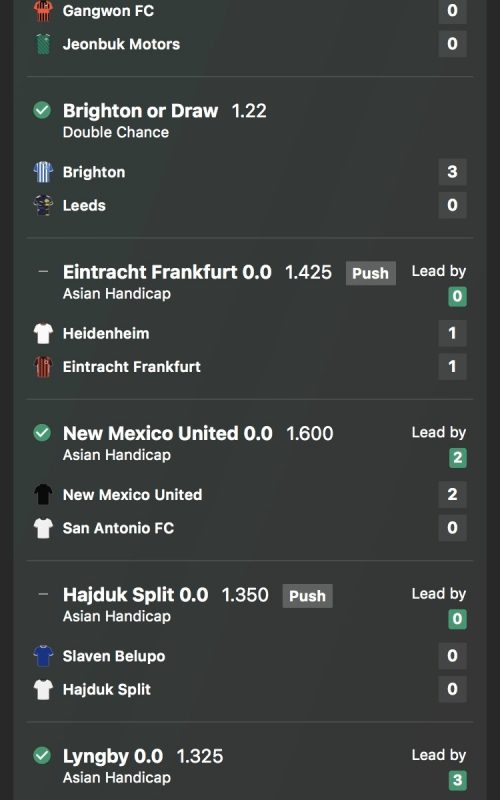Image resolution: width=500 pixels, height=800 pixels.
Task: Click the green checkmark beside Brighton or Draw
Action: pos(42,110)
